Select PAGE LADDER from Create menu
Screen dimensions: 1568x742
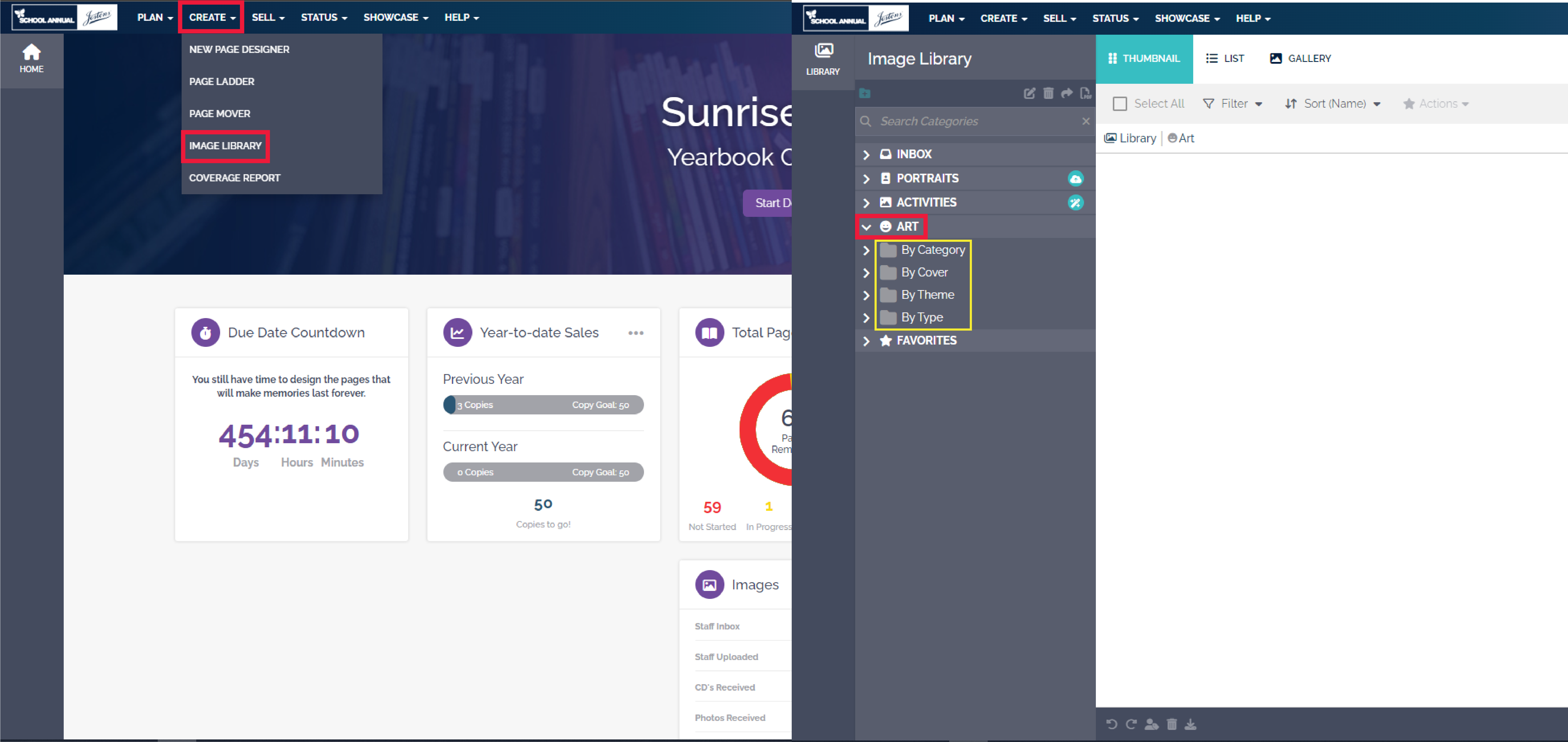click(222, 81)
